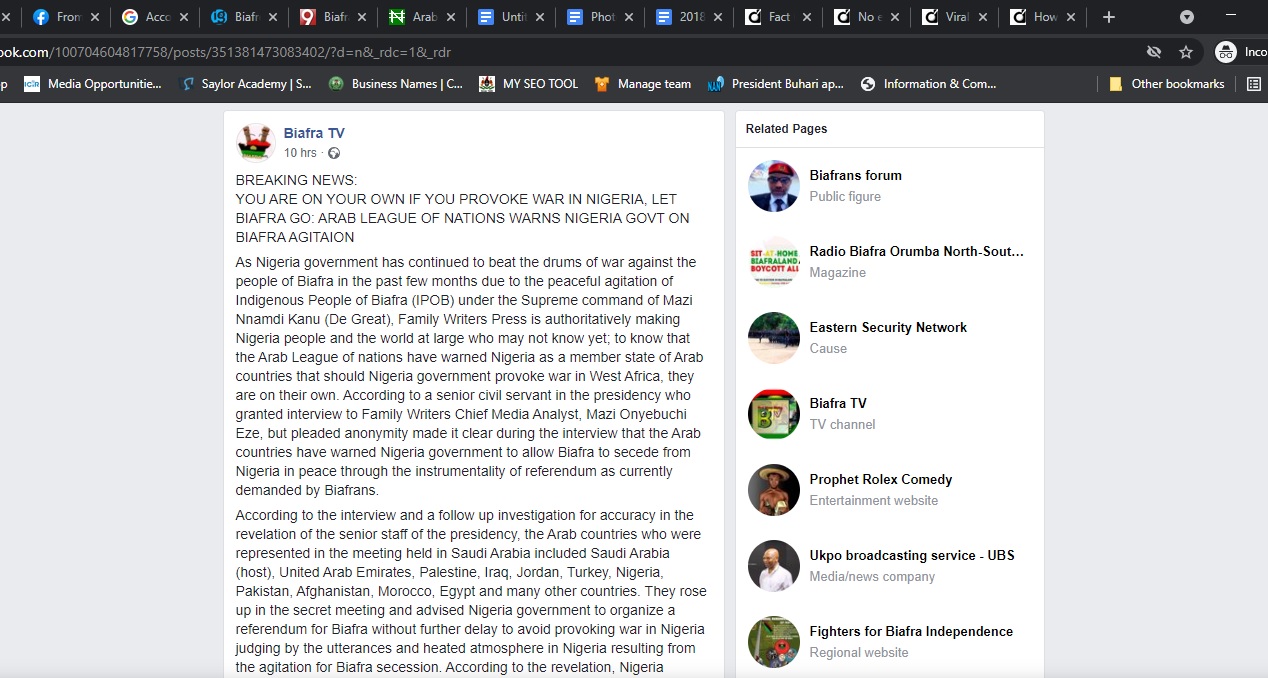The width and height of the screenshot is (1268, 678).
Task: Open the tab search dropdown arrow
Action: pos(1187,17)
